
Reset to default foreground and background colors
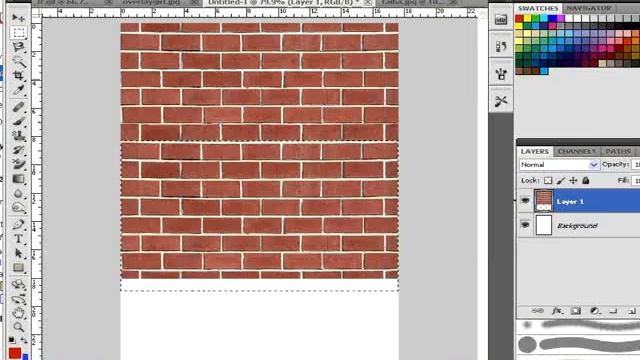click(12, 340)
